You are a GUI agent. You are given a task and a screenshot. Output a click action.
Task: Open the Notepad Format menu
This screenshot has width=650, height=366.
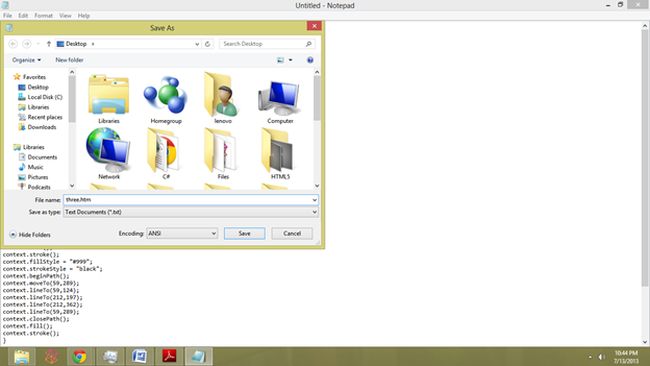[43, 15]
